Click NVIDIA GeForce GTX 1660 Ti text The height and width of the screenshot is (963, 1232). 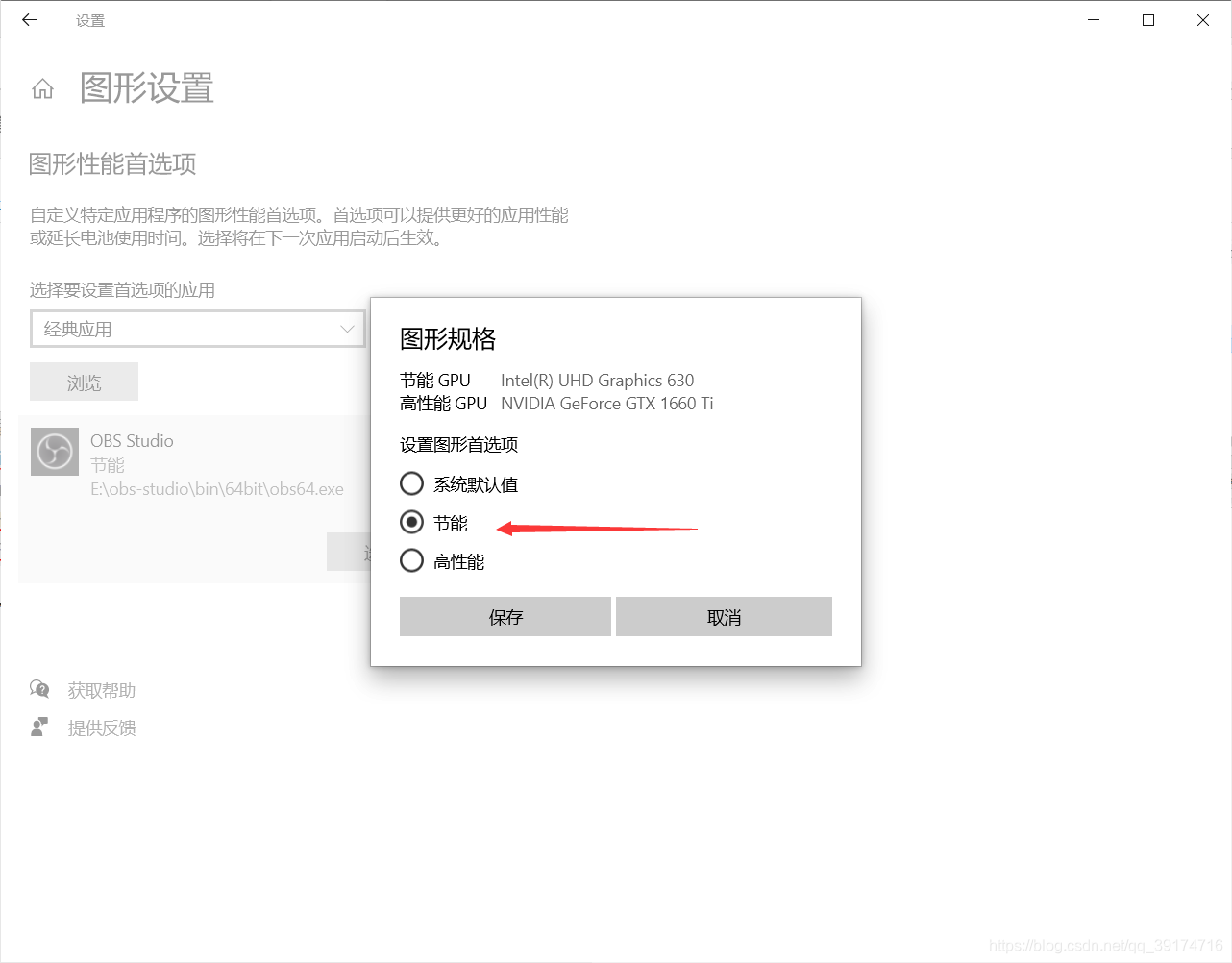tap(606, 404)
